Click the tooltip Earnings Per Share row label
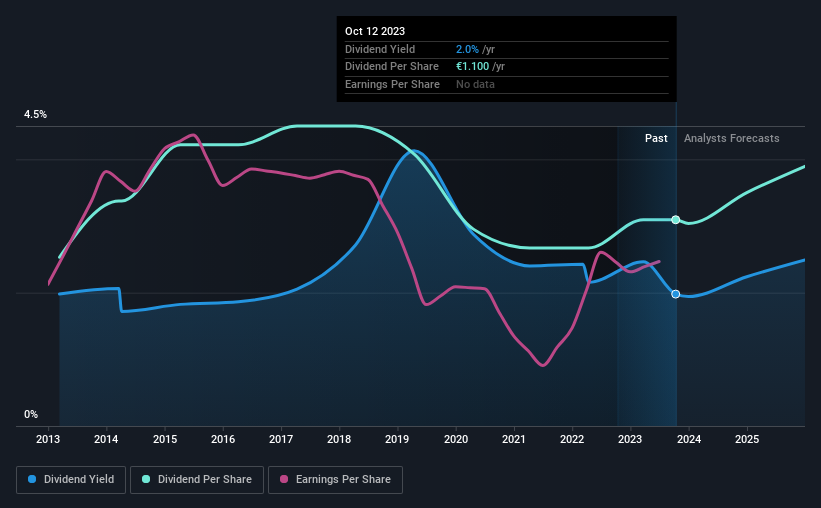 click(x=392, y=84)
